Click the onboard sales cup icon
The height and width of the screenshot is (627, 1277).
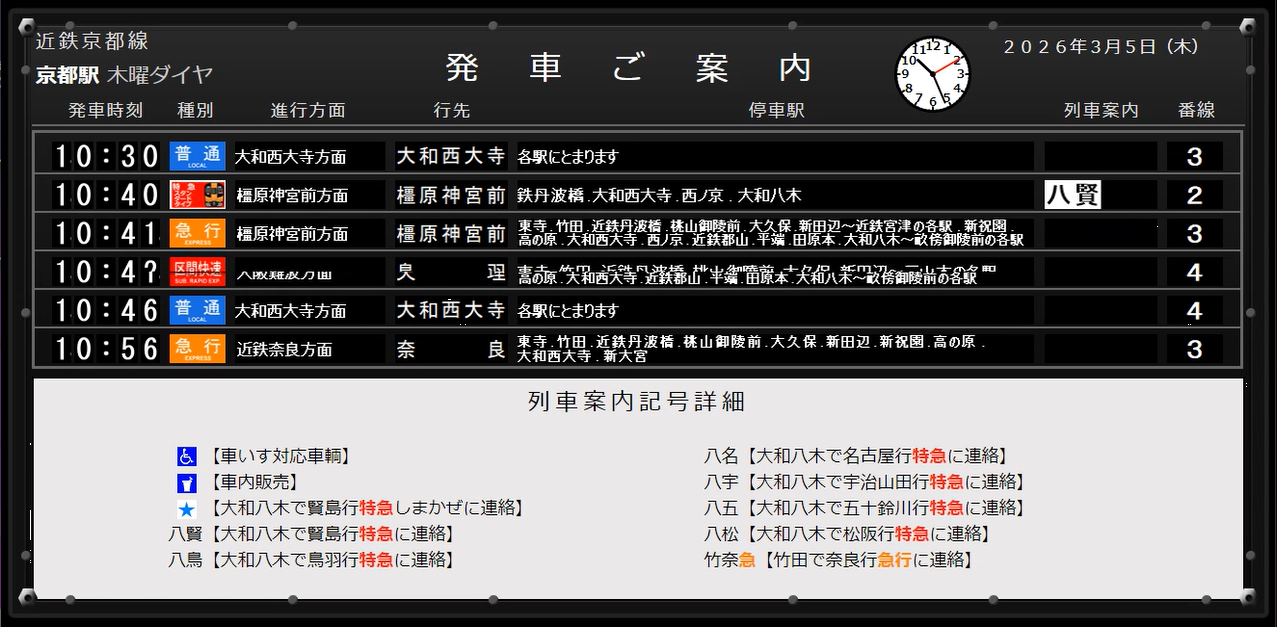click(187, 483)
